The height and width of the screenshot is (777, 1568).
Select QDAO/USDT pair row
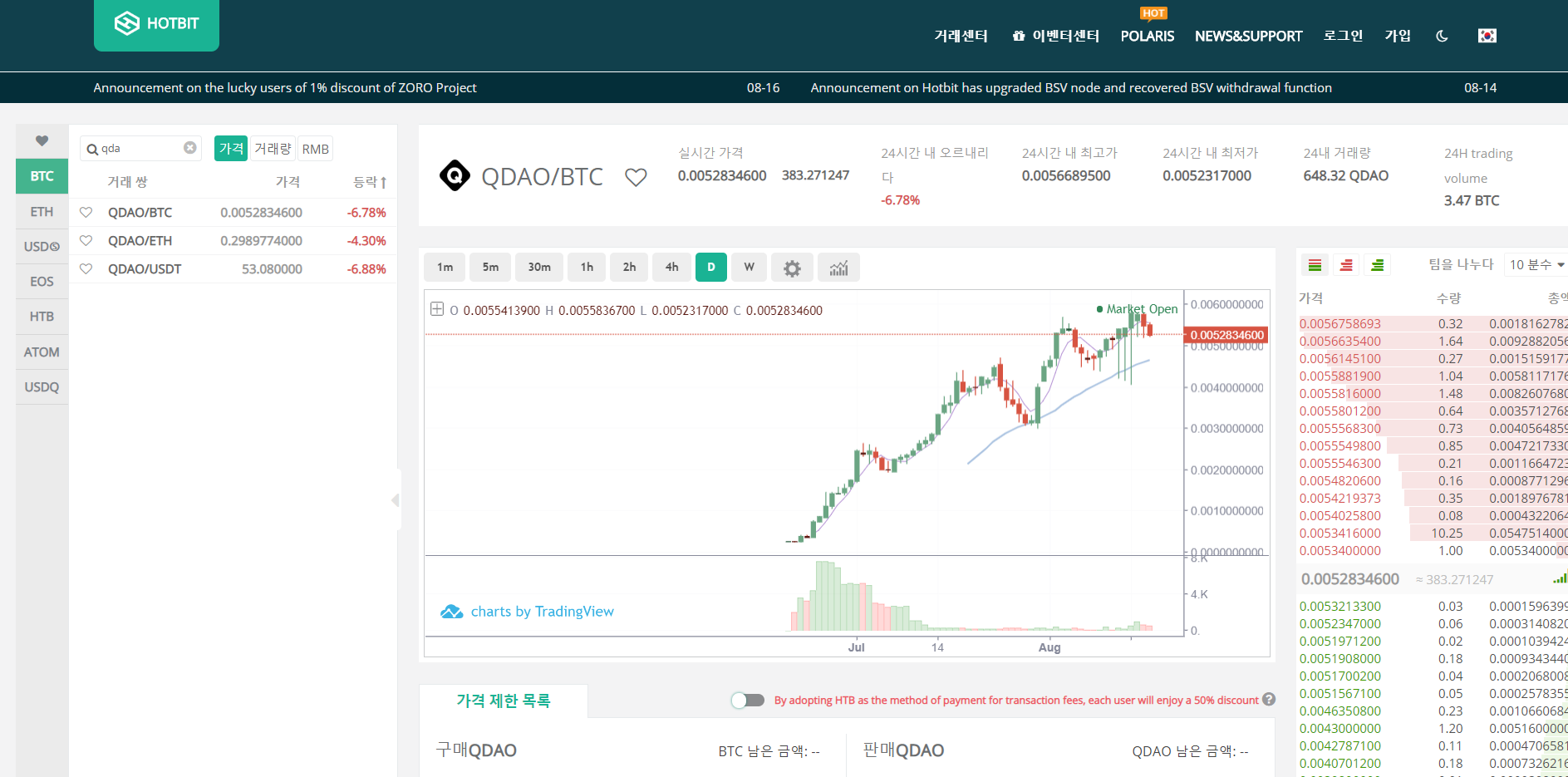pyautogui.click(x=233, y=269)
